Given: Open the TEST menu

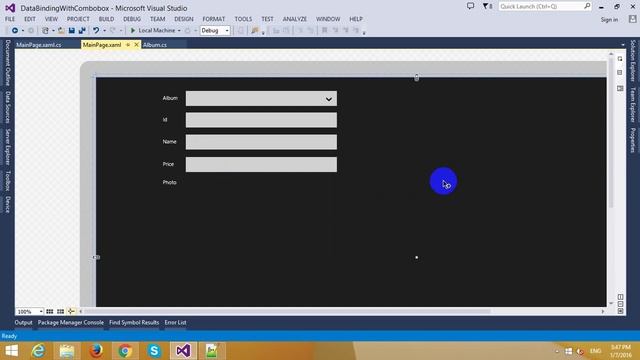Looking at the screenshot, I should click(x=267, y=19).
